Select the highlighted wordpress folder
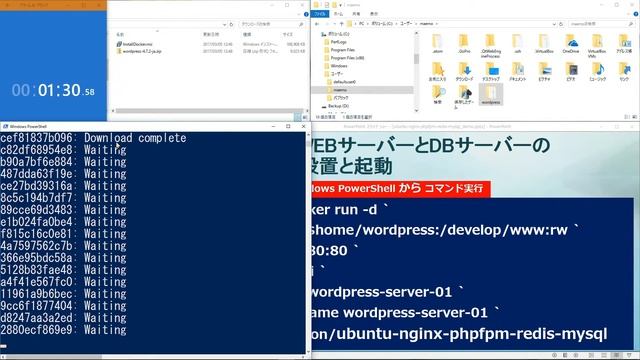The height and width of the screenshot is (360, 640). [491, 95]
